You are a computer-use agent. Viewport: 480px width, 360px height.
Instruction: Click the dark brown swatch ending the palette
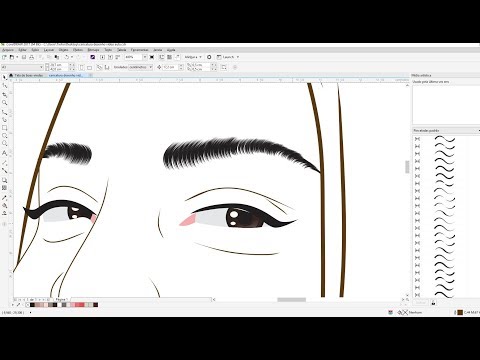coord(96,305)
